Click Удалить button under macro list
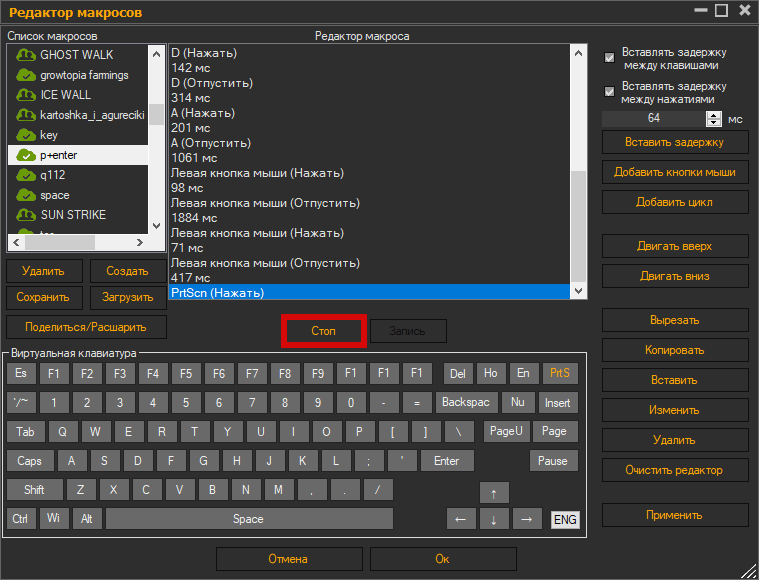This screenshot has width=759, height=580. [x=44, y=271]
